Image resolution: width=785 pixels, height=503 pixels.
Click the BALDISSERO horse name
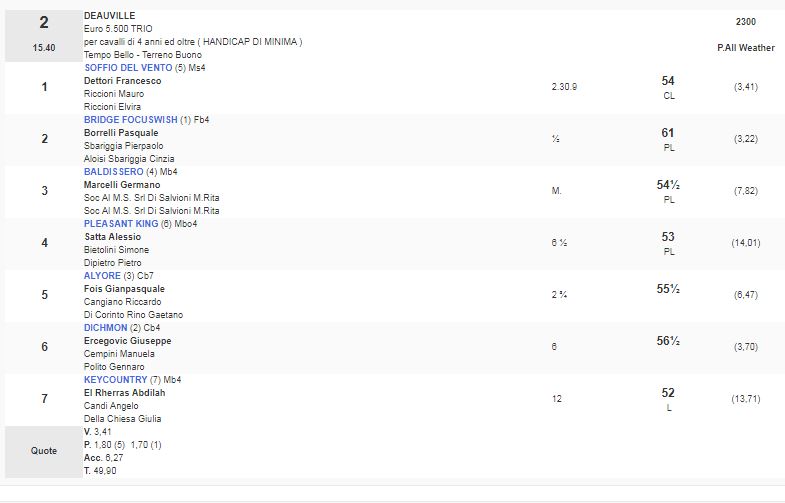113,172
